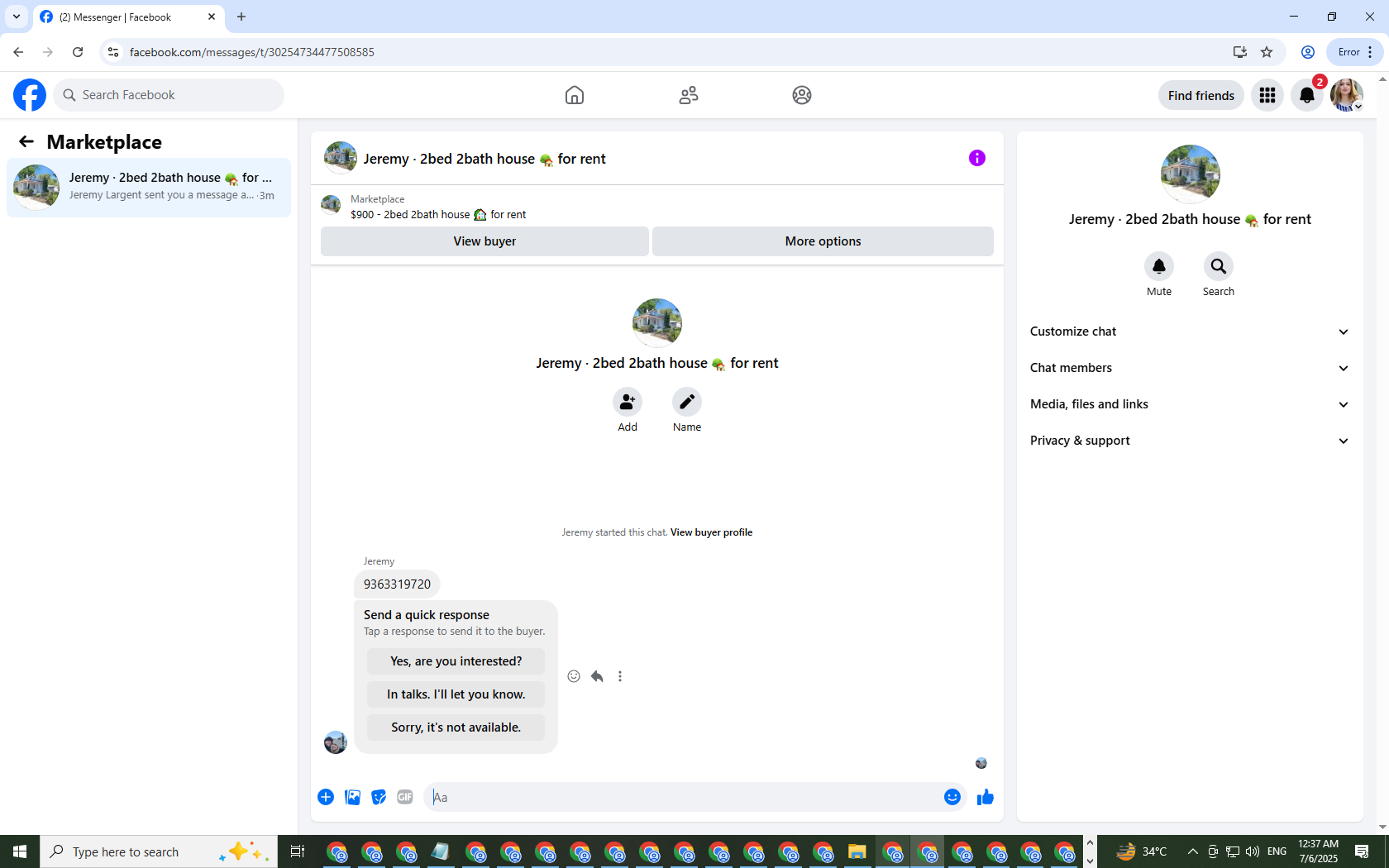
Task: Open more message options three dots
Action: point(620,676)
